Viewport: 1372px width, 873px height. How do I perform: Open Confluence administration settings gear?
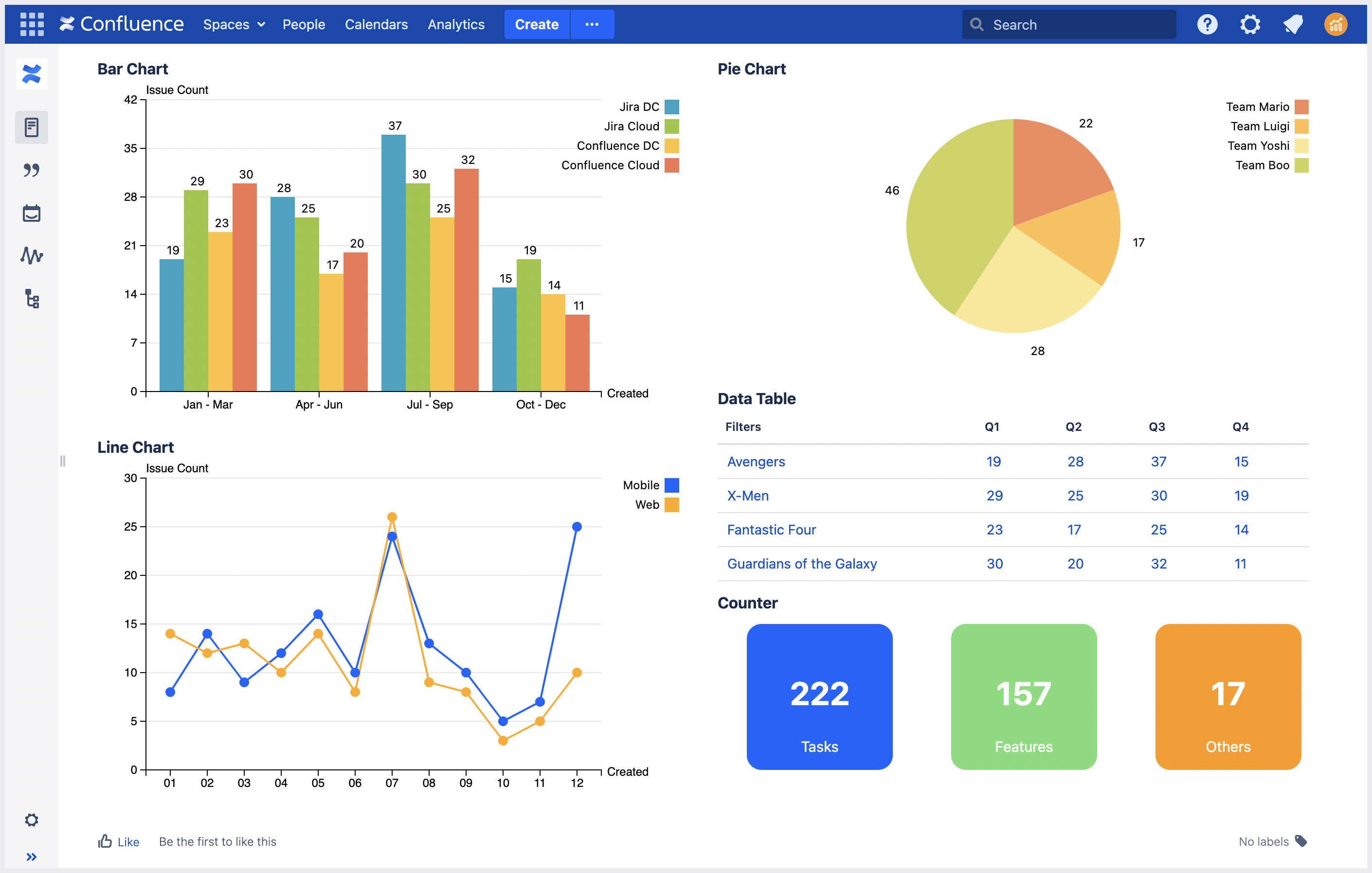point(1251,24)
